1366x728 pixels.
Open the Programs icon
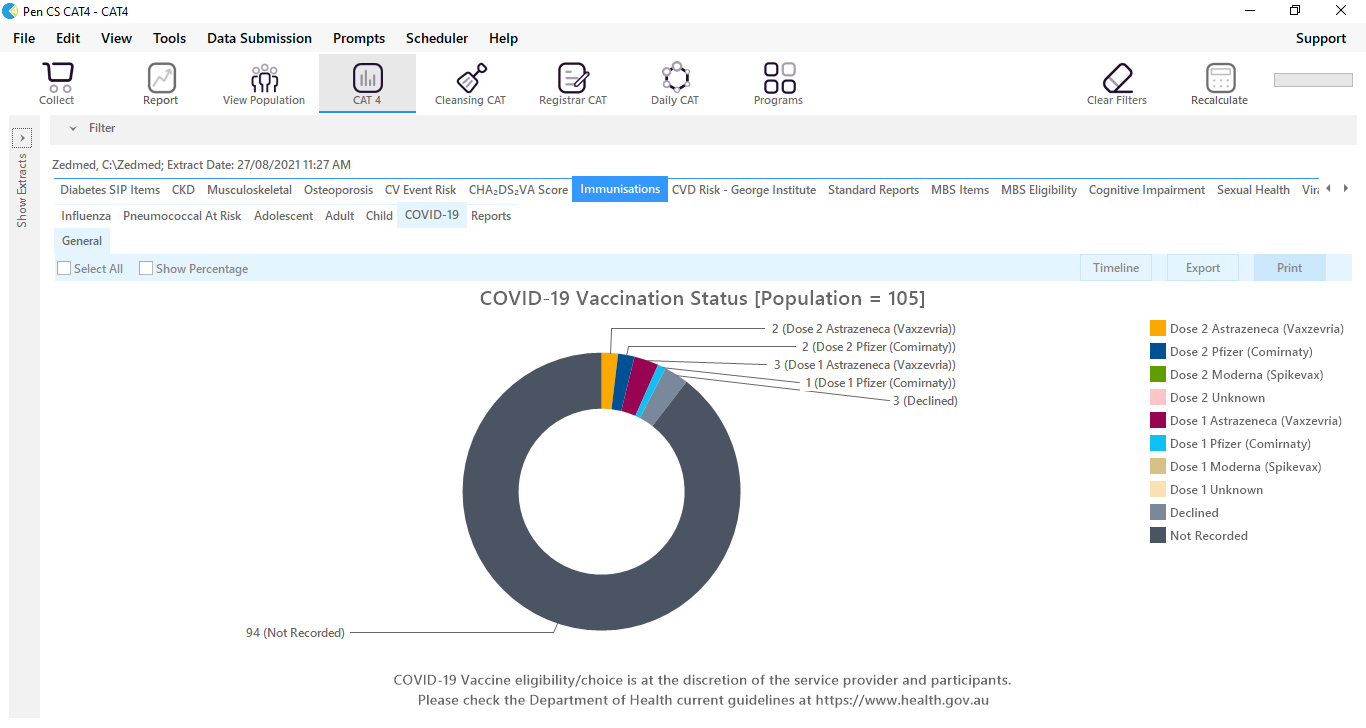click(x=779, y=83)
